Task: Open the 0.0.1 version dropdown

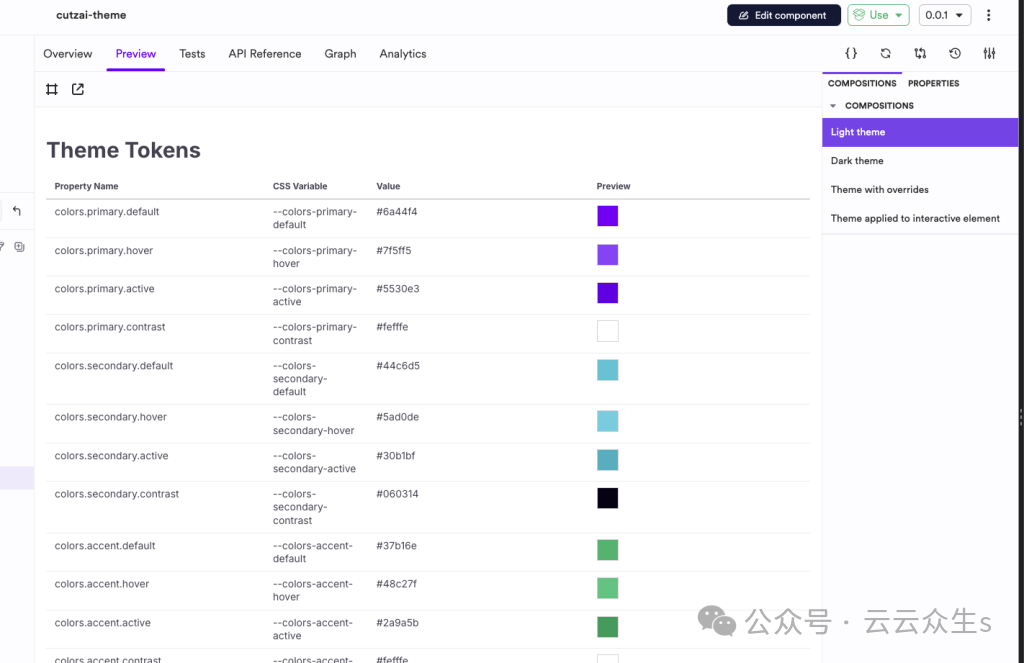Action: (x=944, y=15)
